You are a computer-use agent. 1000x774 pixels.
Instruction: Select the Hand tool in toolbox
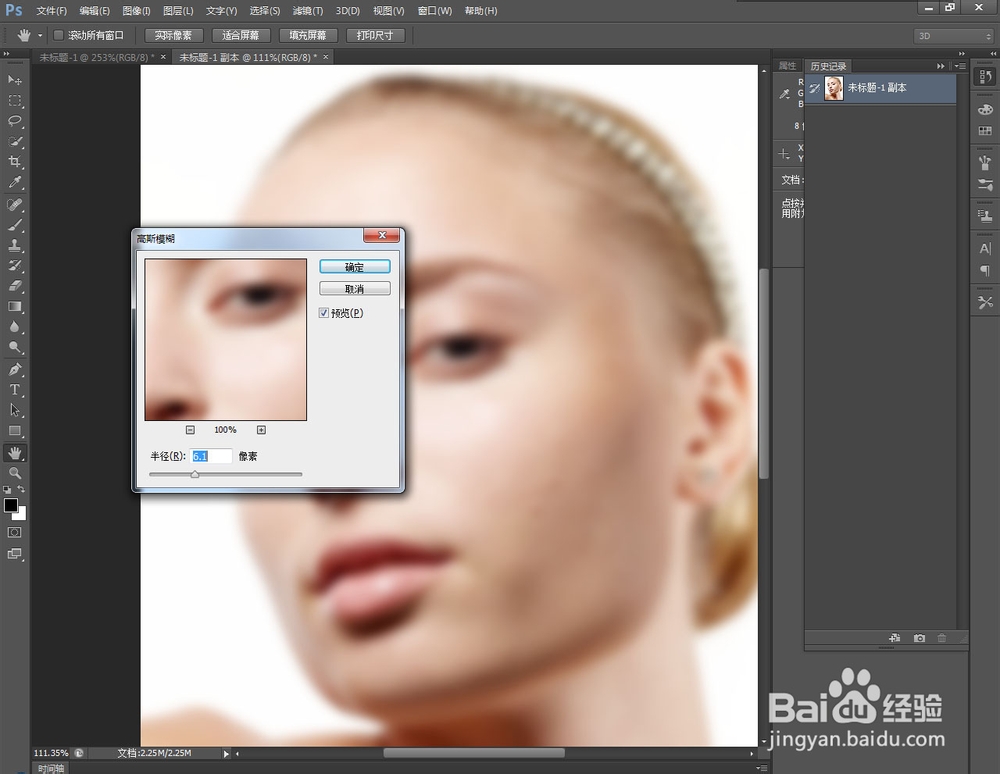14,453
